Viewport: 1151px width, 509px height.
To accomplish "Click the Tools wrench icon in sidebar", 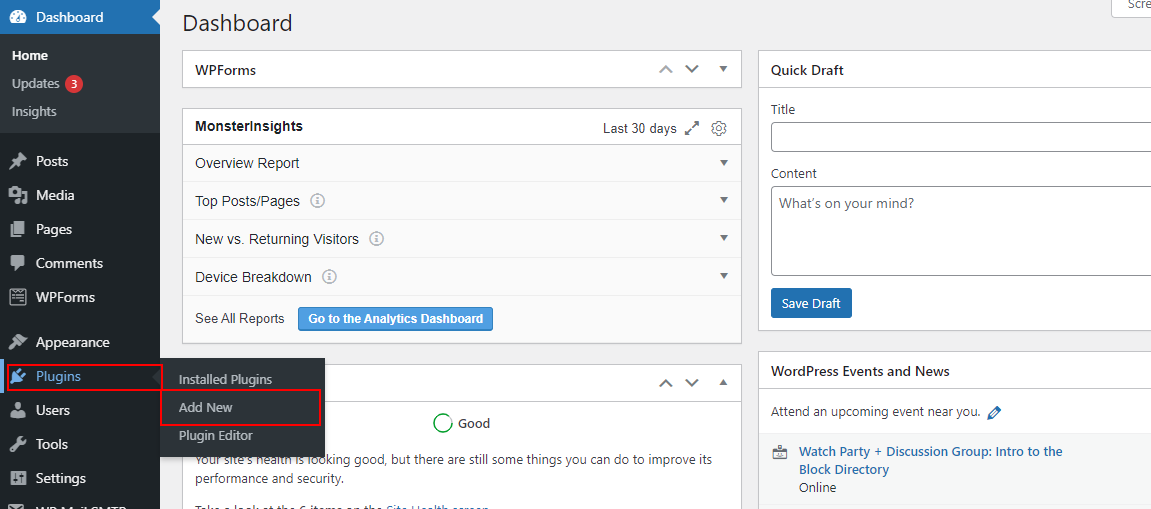I will coord(18,444).
